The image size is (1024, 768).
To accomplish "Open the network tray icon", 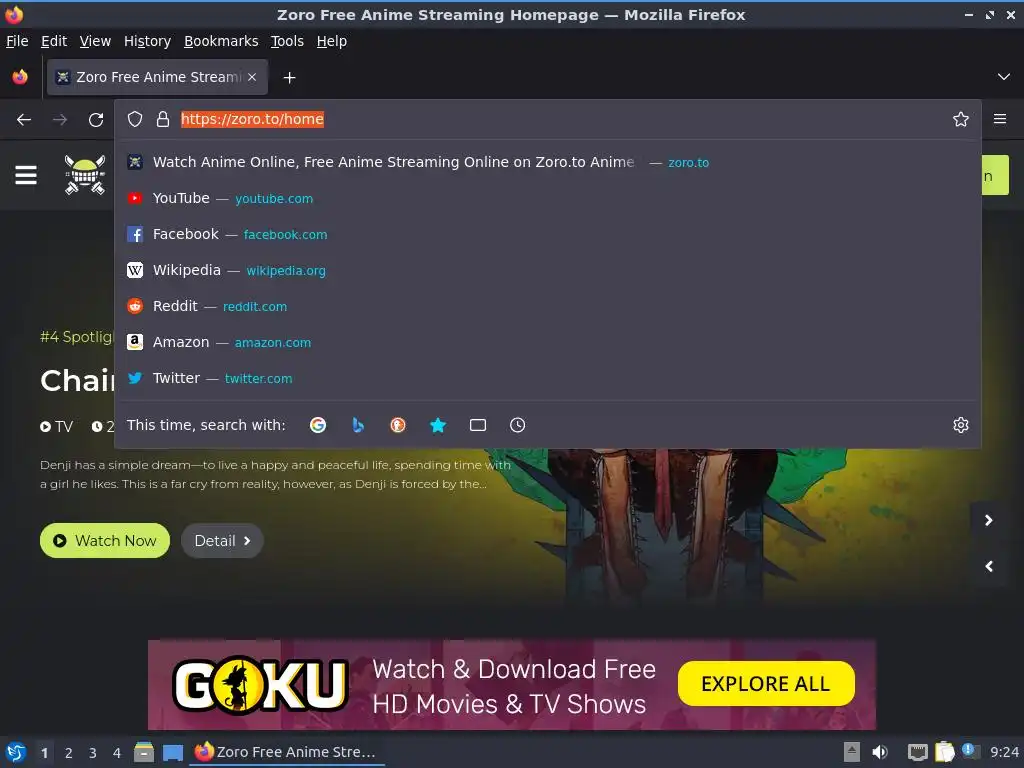I will [917, 752].
